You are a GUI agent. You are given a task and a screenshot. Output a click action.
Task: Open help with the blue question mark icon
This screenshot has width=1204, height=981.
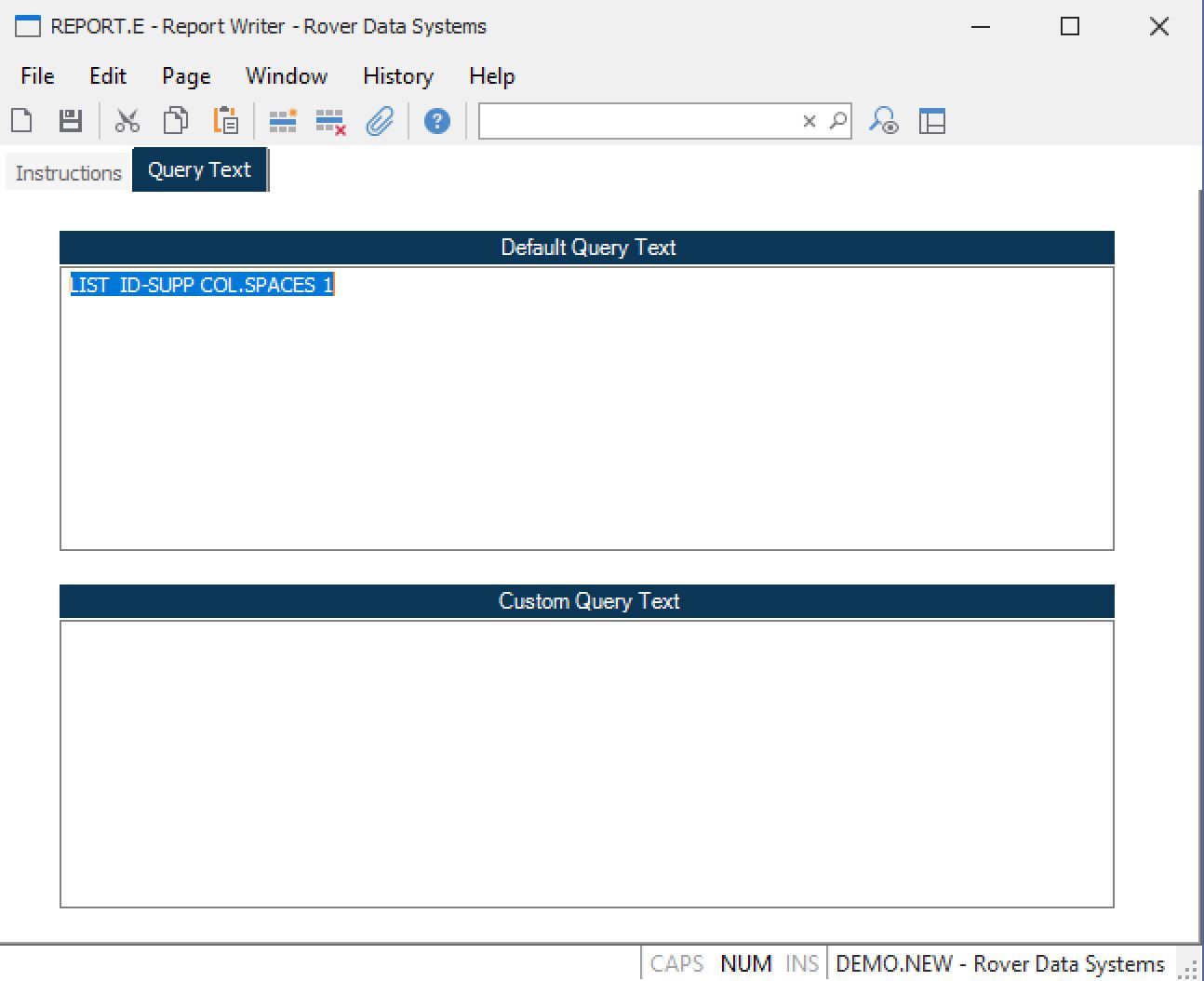coord(436,121)
